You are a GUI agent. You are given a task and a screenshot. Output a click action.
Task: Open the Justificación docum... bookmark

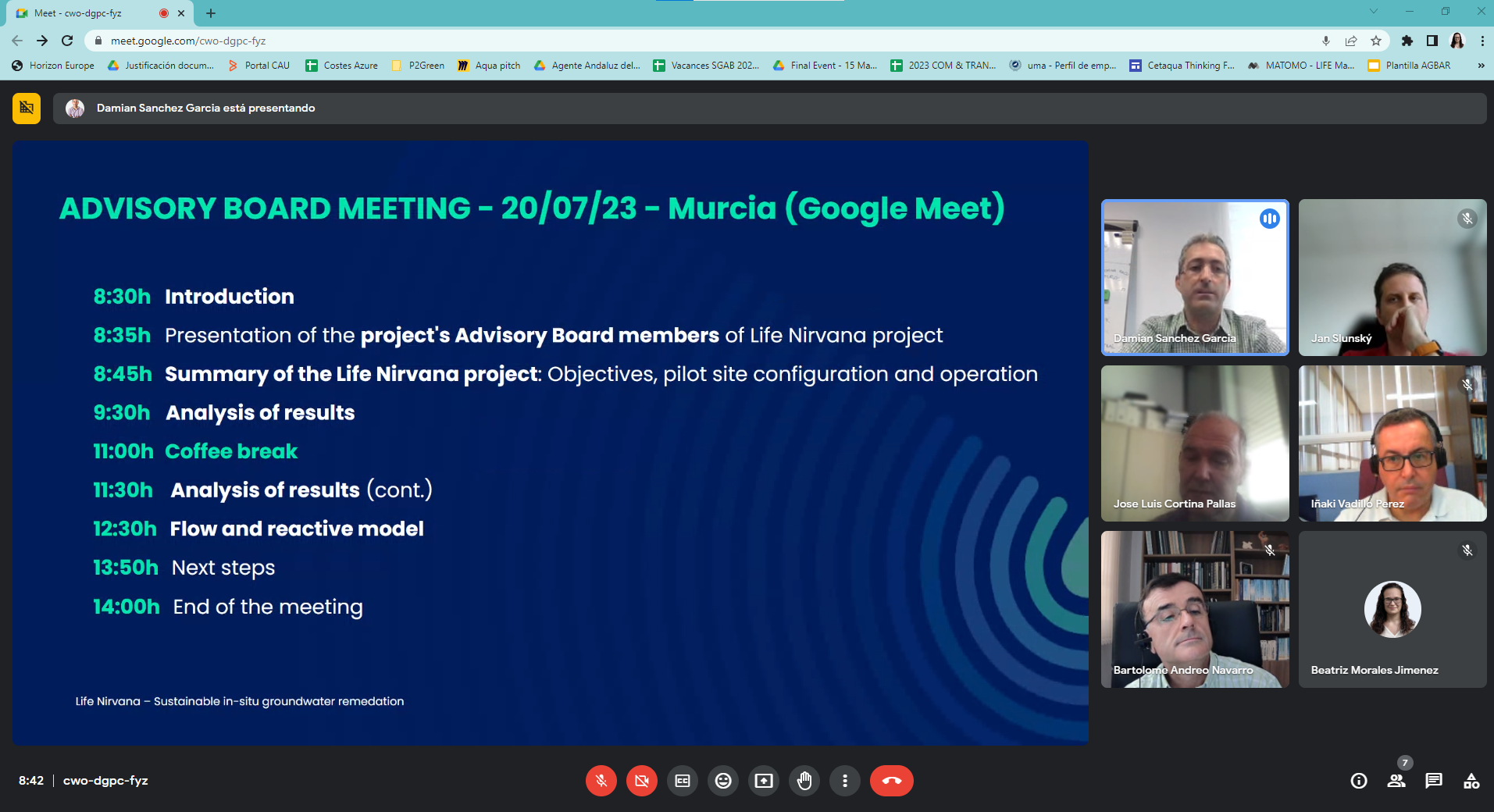(161, 66)
